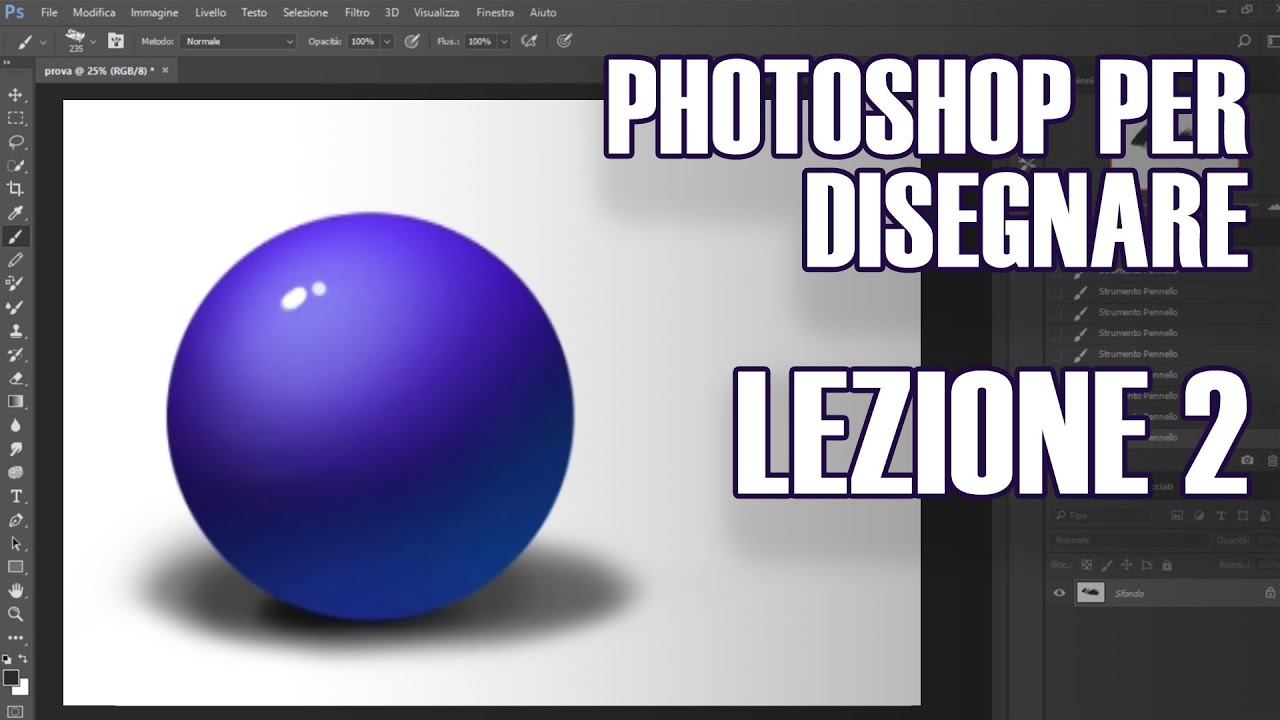Open the Livello menu
Viewport: 1280px width, 720px height.
pos(211,13)
